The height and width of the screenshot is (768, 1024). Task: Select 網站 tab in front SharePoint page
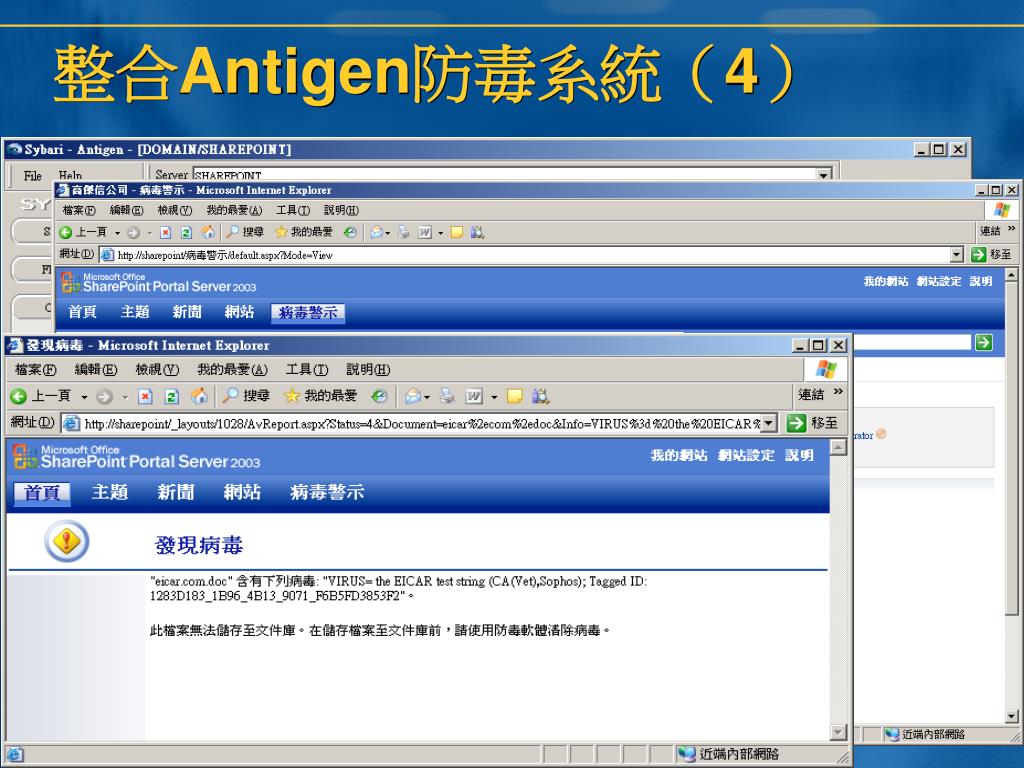coord(242,492)
